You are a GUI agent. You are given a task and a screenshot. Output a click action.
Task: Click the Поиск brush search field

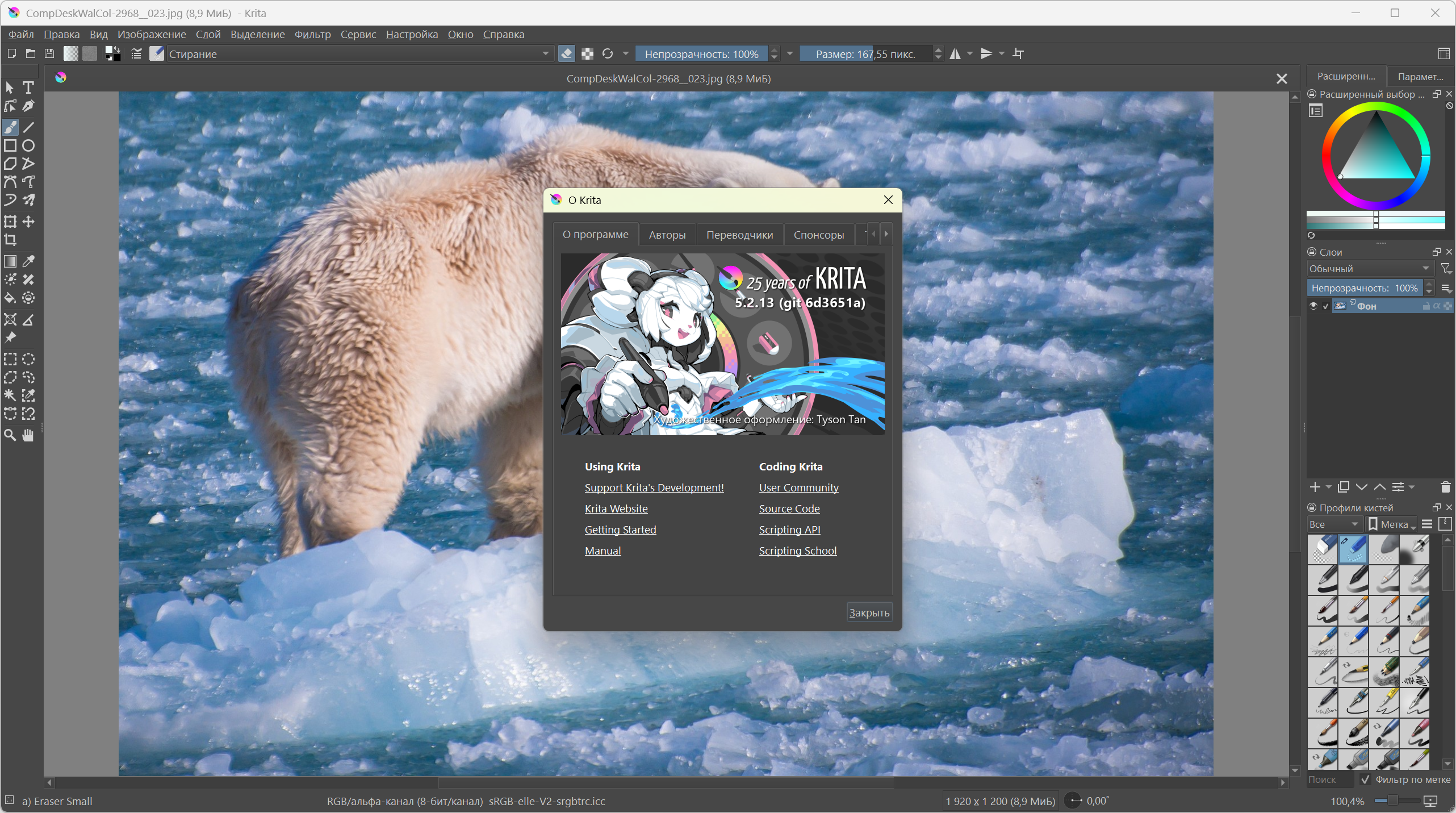coord(1330,779)
